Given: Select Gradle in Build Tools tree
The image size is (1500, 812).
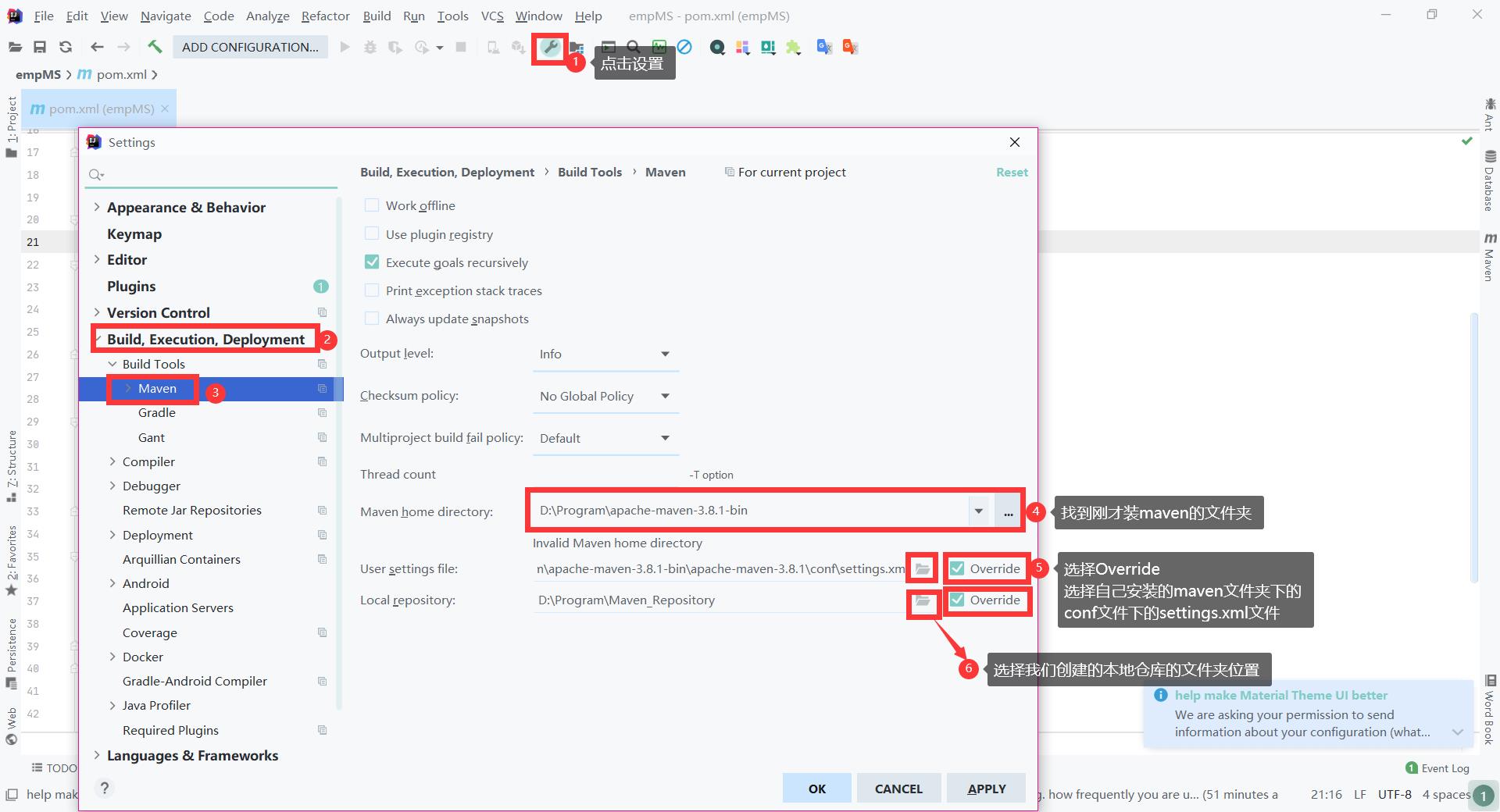Looking at the screenshot, I should (157, 412).
